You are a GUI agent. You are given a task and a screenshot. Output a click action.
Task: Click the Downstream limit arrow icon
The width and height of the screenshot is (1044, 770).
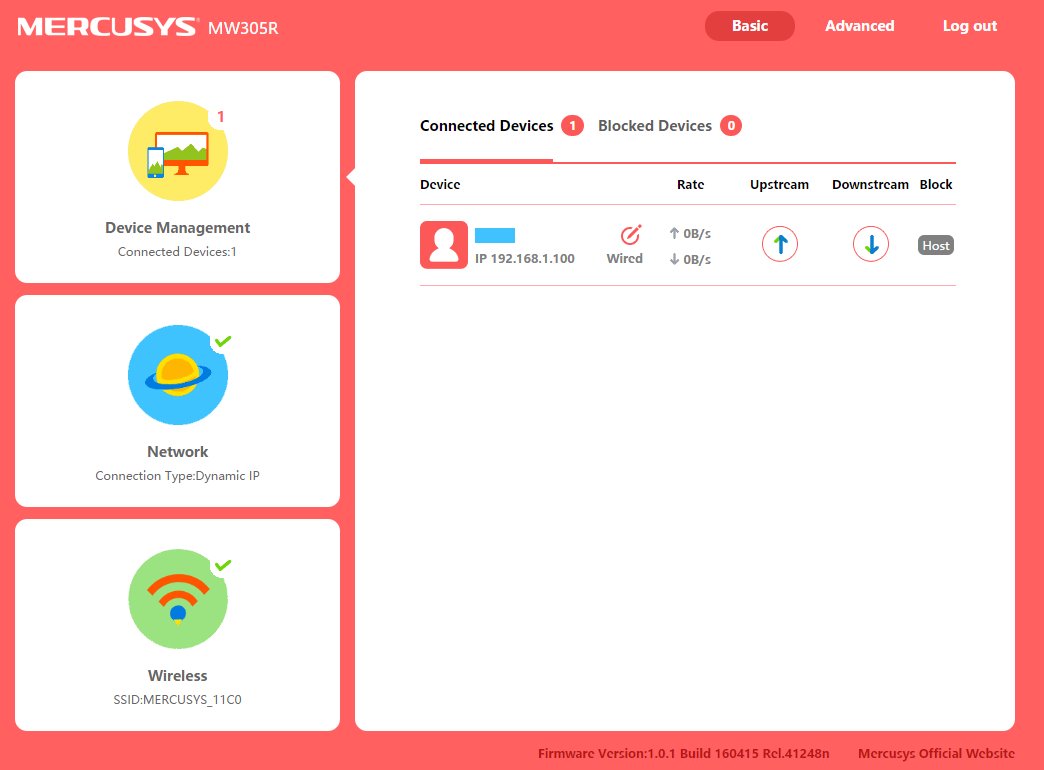(871, 244)
